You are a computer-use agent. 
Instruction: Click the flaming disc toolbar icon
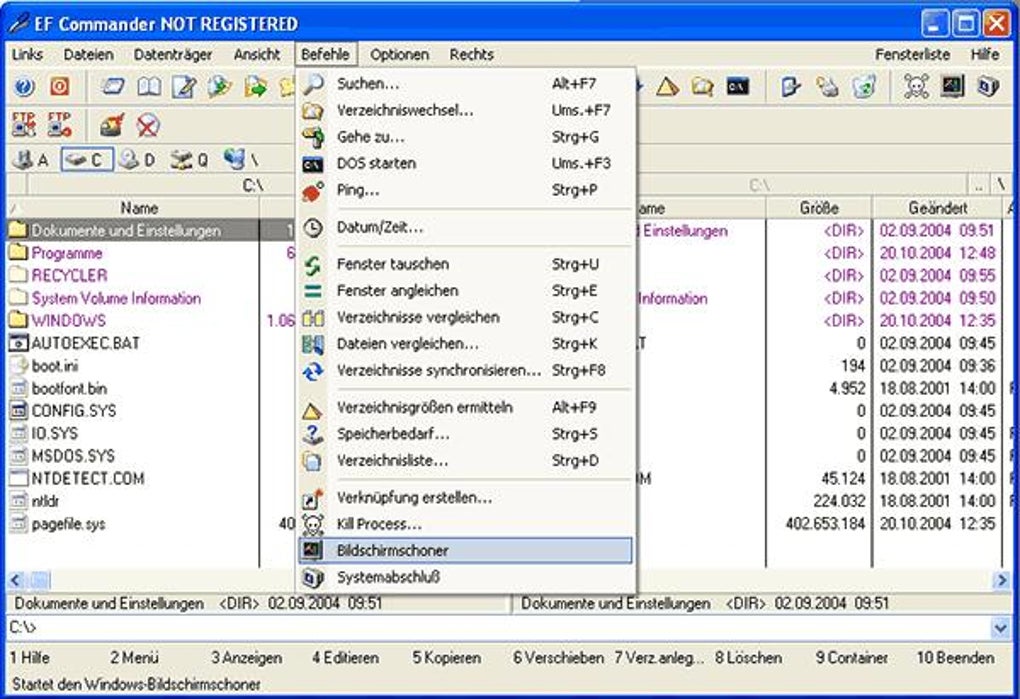coord(113,124)
